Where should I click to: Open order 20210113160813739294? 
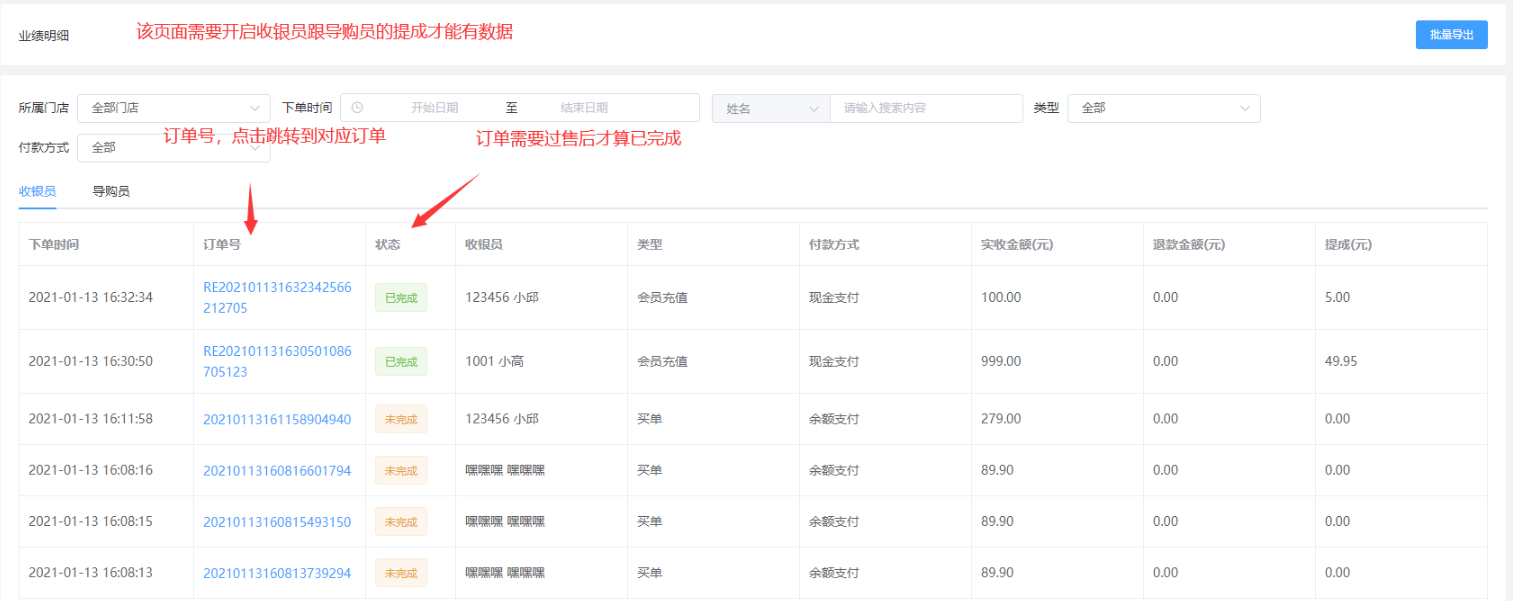click(x=277, y=573)
